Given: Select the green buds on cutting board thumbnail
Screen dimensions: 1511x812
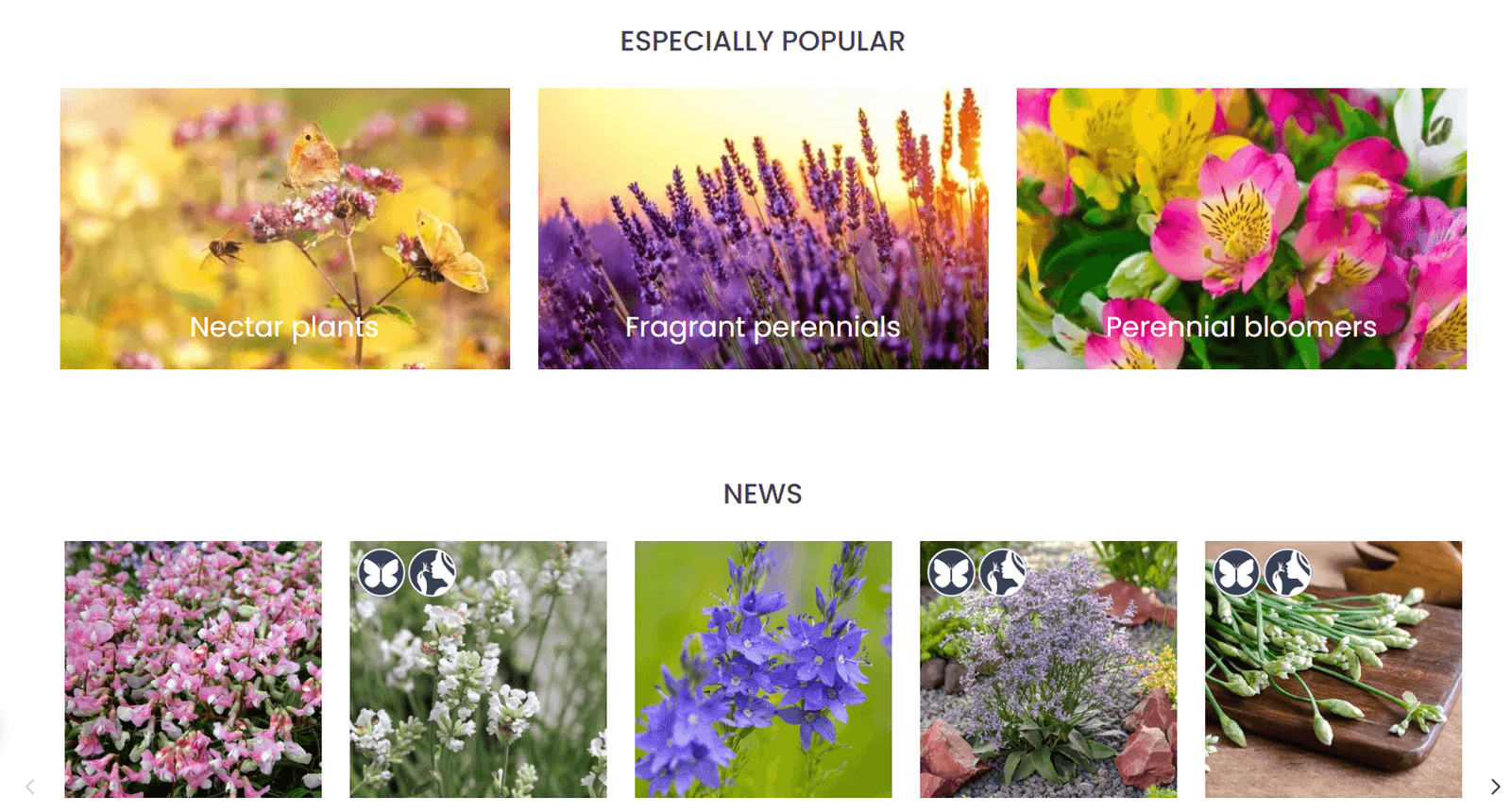Looking at the screenshot, I should [1333, 669].
